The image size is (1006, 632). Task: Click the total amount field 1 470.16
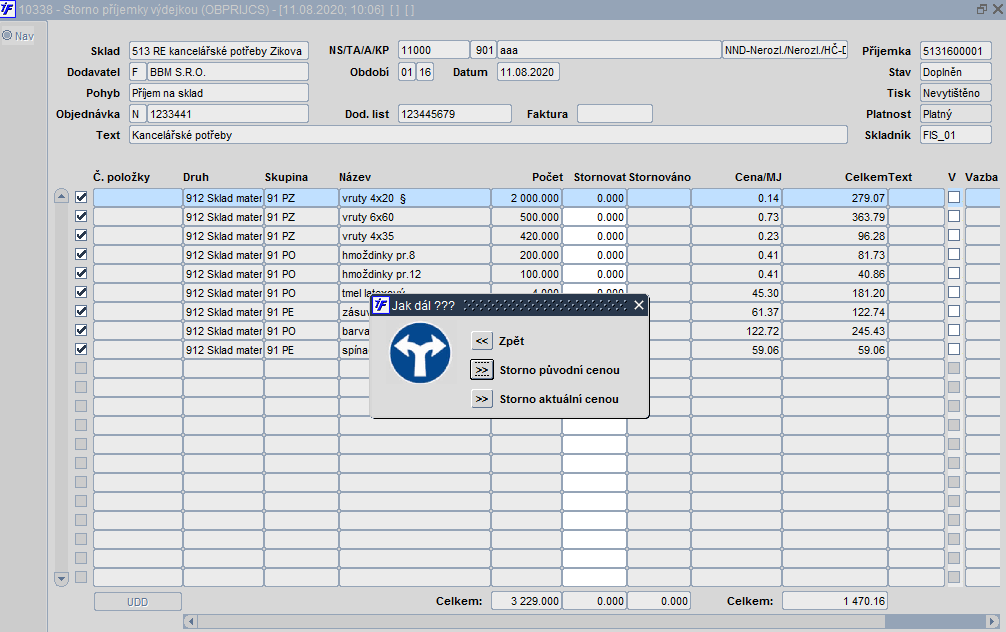click(835, 601)
